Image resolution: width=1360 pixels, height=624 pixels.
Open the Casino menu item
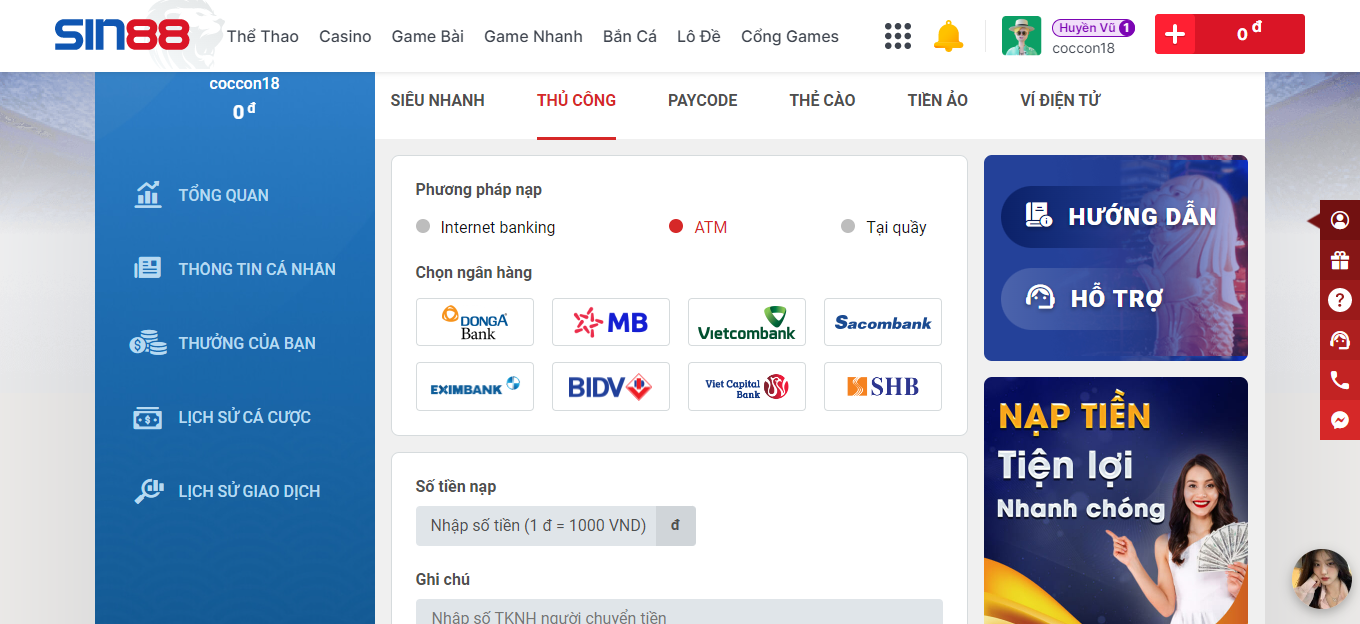345,36
